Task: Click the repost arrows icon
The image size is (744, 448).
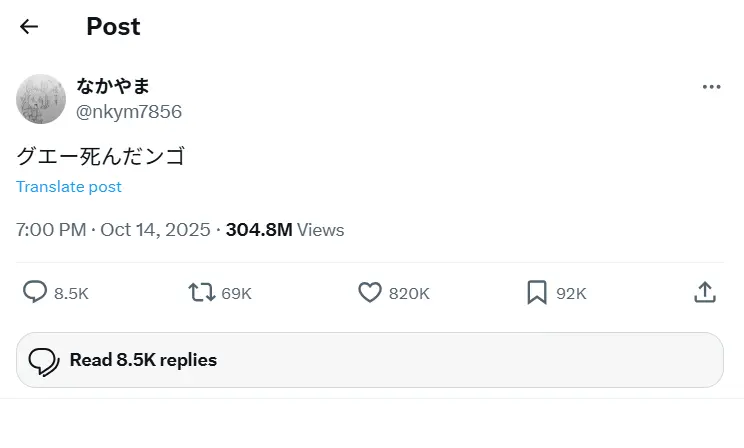Action: (201, 292)
